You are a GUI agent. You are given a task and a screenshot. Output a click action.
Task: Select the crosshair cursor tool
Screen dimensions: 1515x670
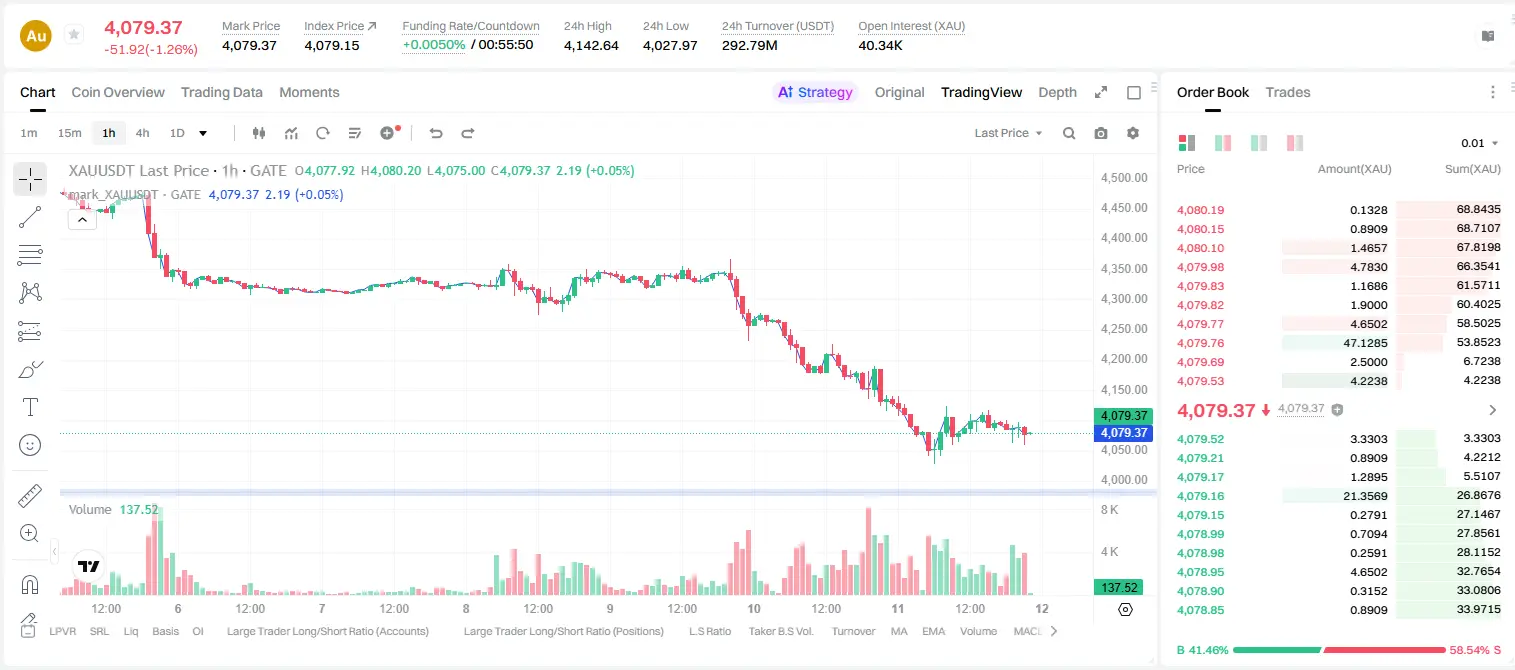pyautogui.click(x=30, y=179)
